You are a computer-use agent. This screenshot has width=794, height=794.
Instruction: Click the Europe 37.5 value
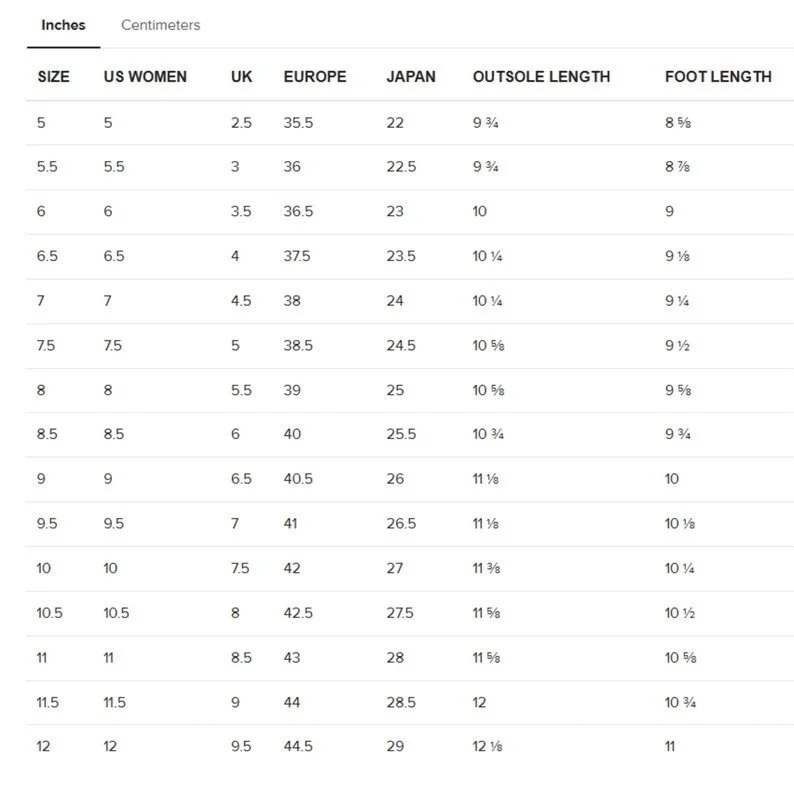pos(297,256)
